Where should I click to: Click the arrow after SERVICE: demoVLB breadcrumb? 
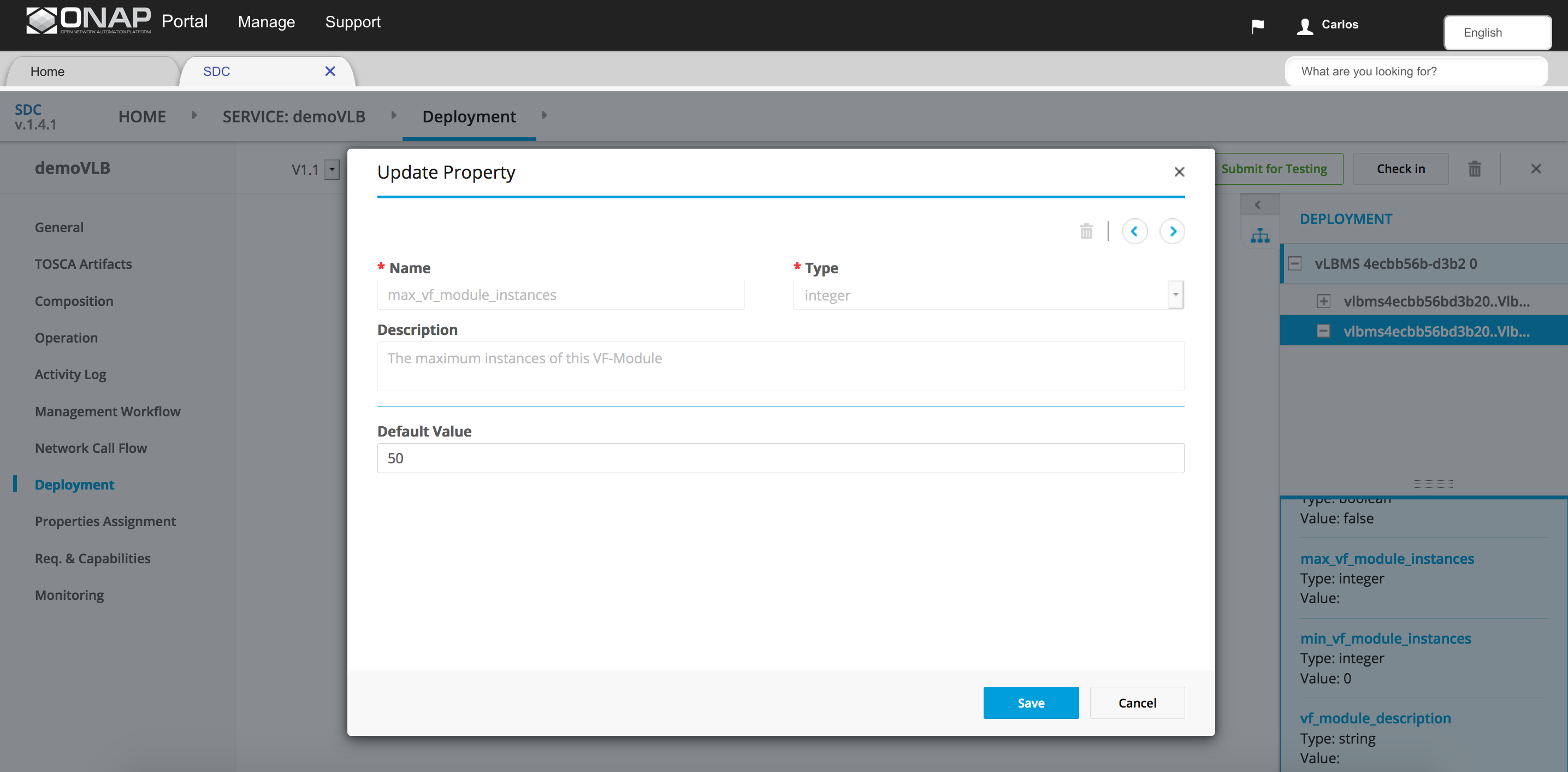pos(394,115)
